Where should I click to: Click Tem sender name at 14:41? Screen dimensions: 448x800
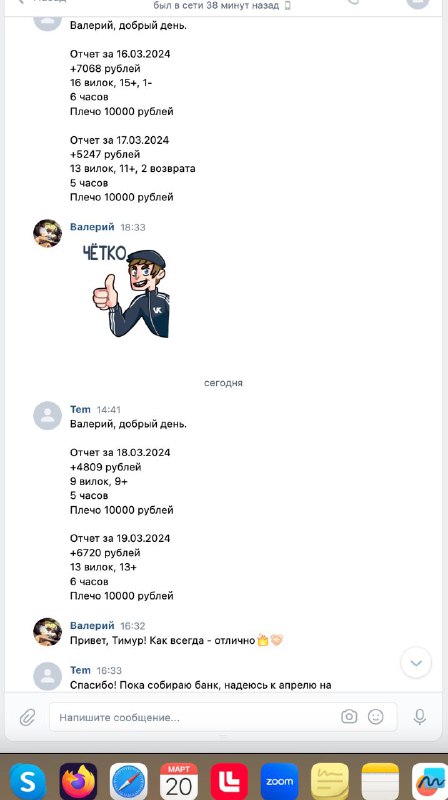[x=80, y=409]
